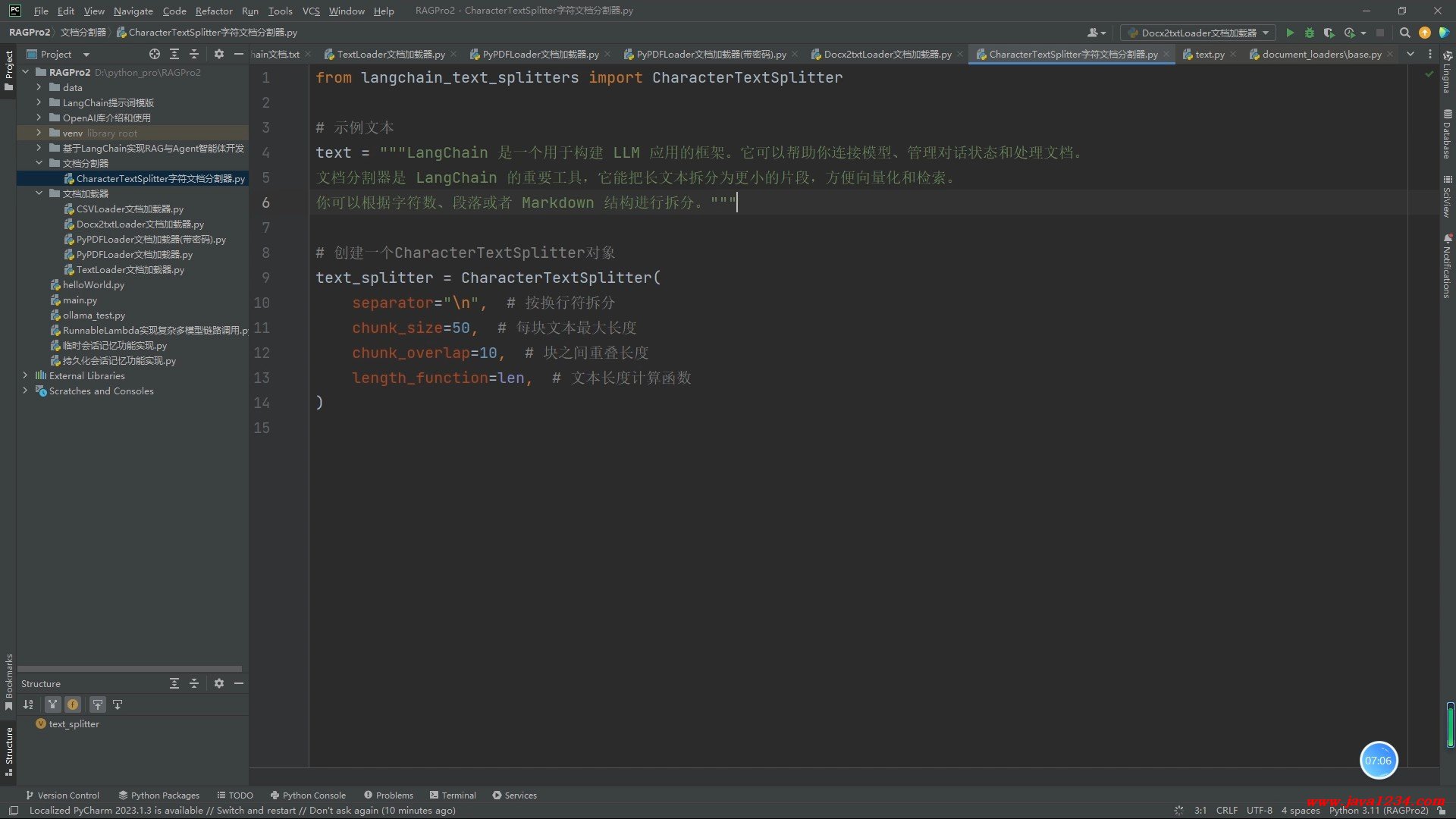Switch to the text.py editor tab
This screenshot has width=1456, height=819.
pos(1209,54)
